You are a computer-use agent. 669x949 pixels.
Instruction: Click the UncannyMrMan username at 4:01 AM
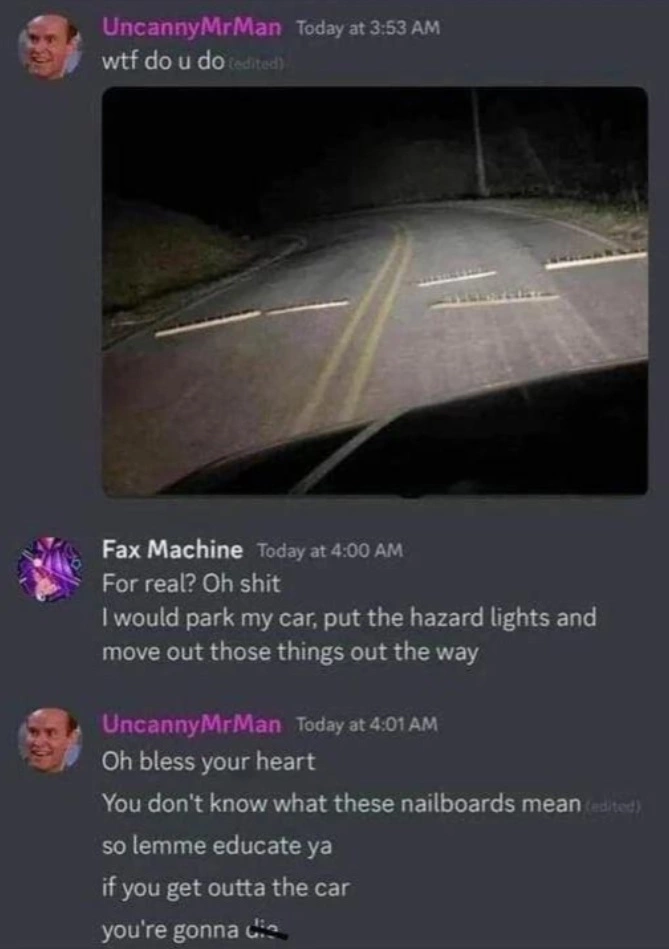point(192,724)
